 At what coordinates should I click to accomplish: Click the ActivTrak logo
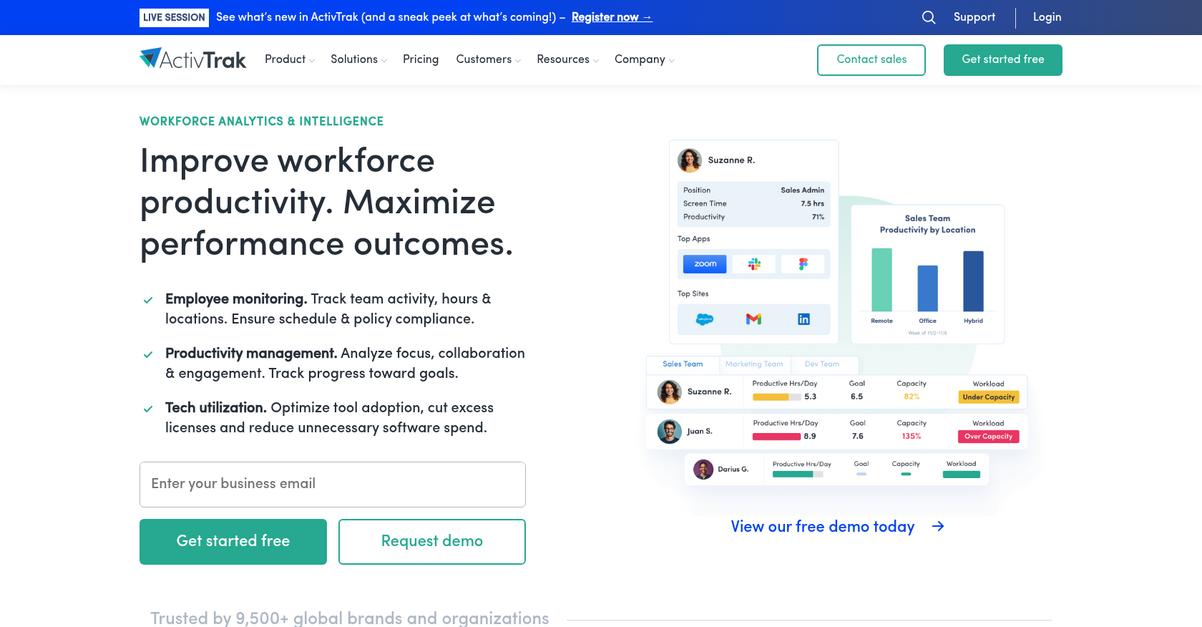[193, 59]
